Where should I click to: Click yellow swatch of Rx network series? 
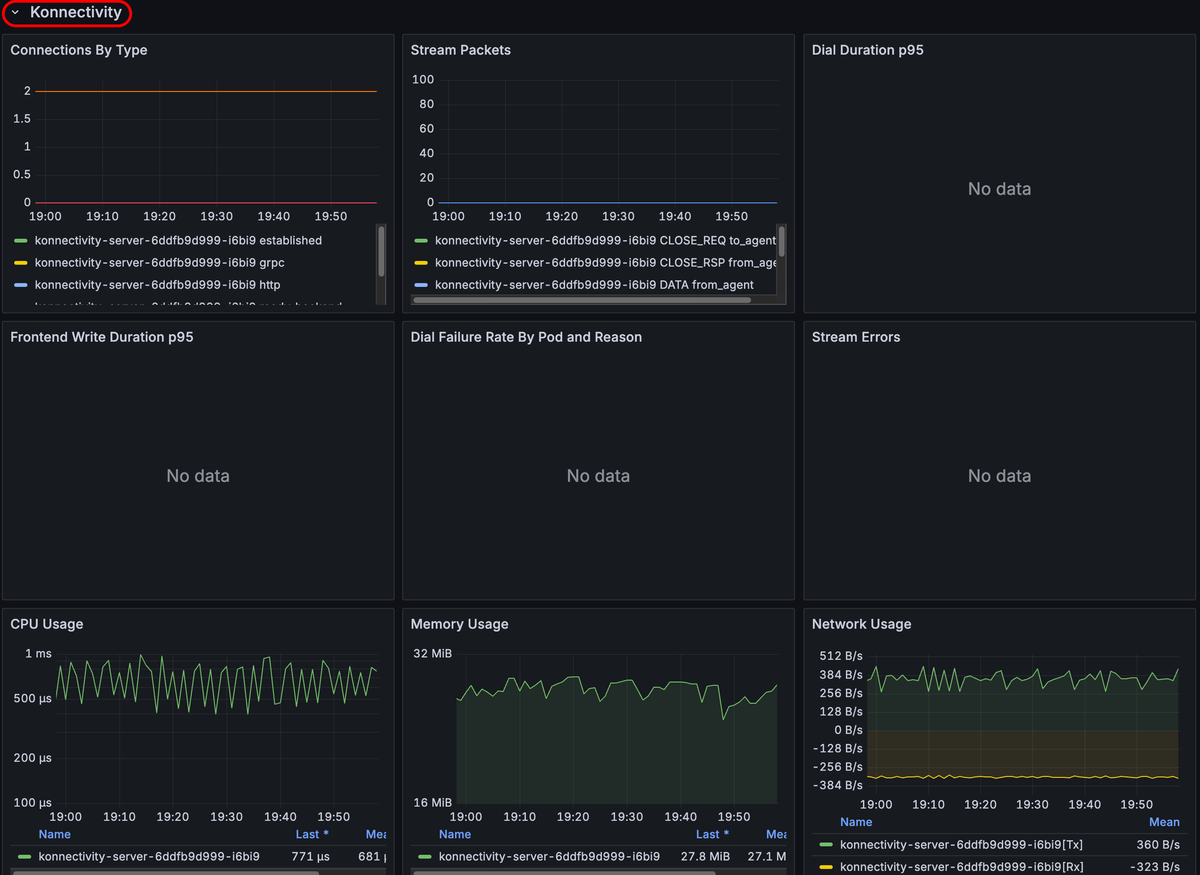point(825,867)
